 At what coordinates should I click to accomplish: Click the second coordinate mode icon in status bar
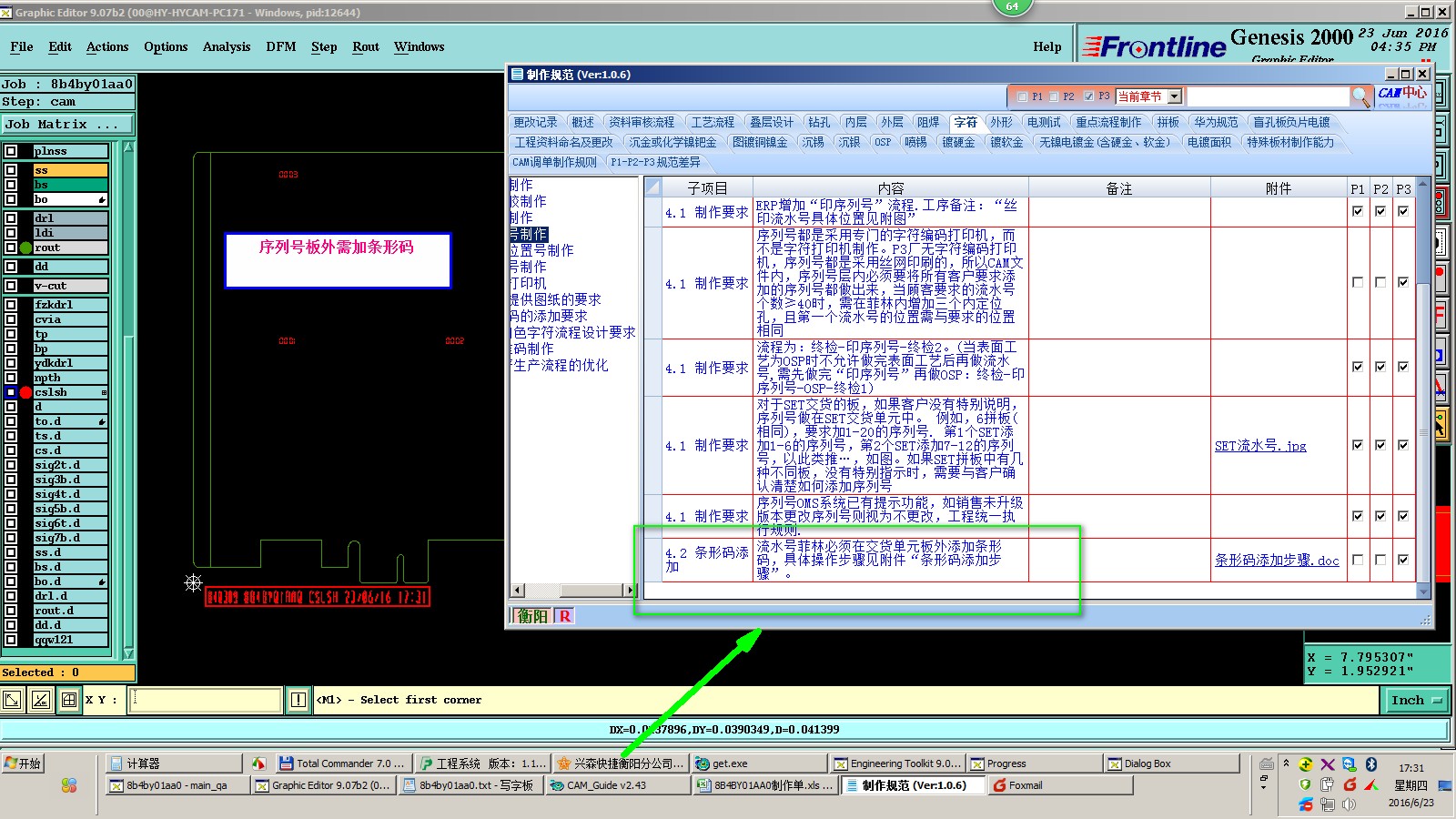pos(41,700)
